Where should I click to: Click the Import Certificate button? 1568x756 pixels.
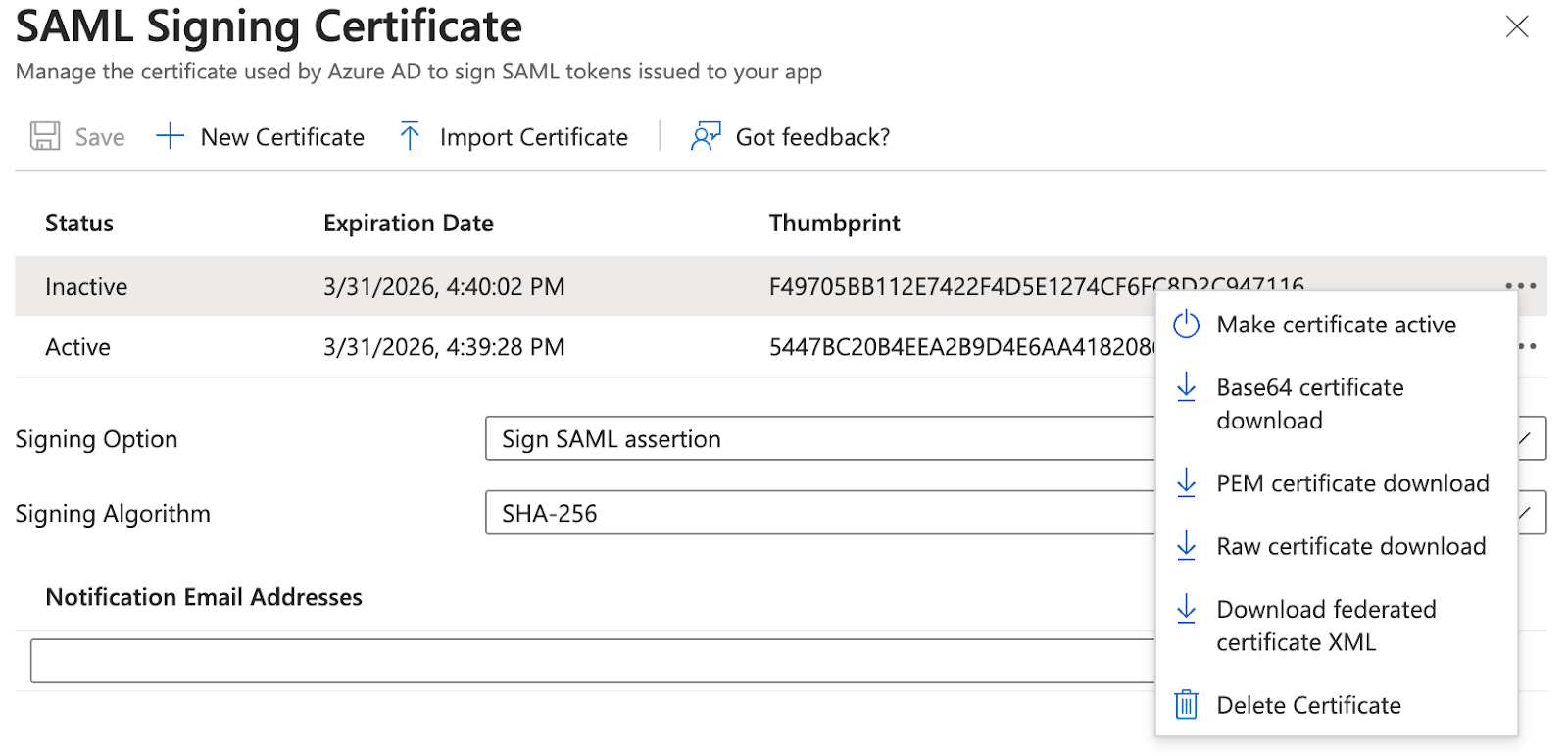(533, 137)
